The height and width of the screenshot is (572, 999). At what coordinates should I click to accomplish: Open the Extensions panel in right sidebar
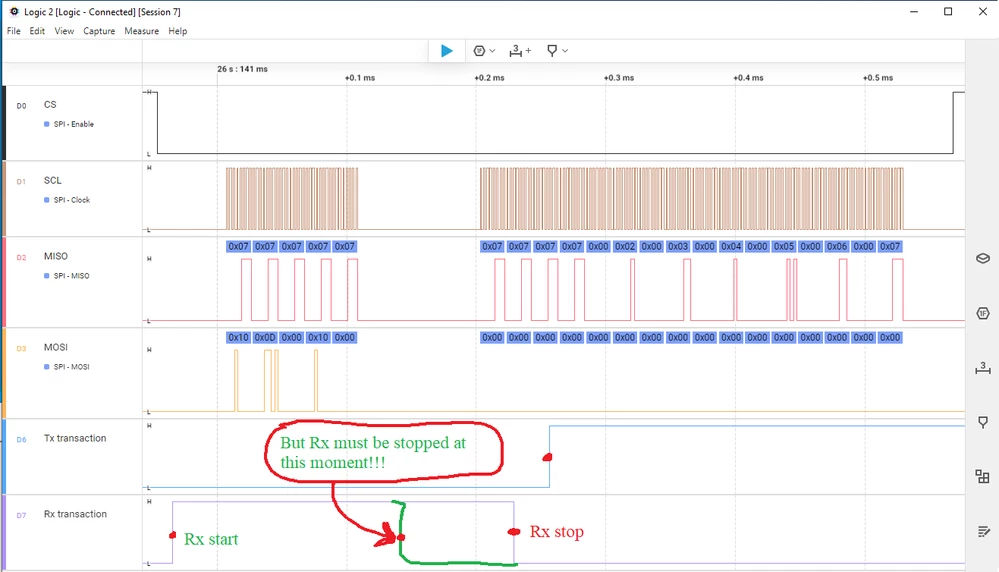pos(982,476)
